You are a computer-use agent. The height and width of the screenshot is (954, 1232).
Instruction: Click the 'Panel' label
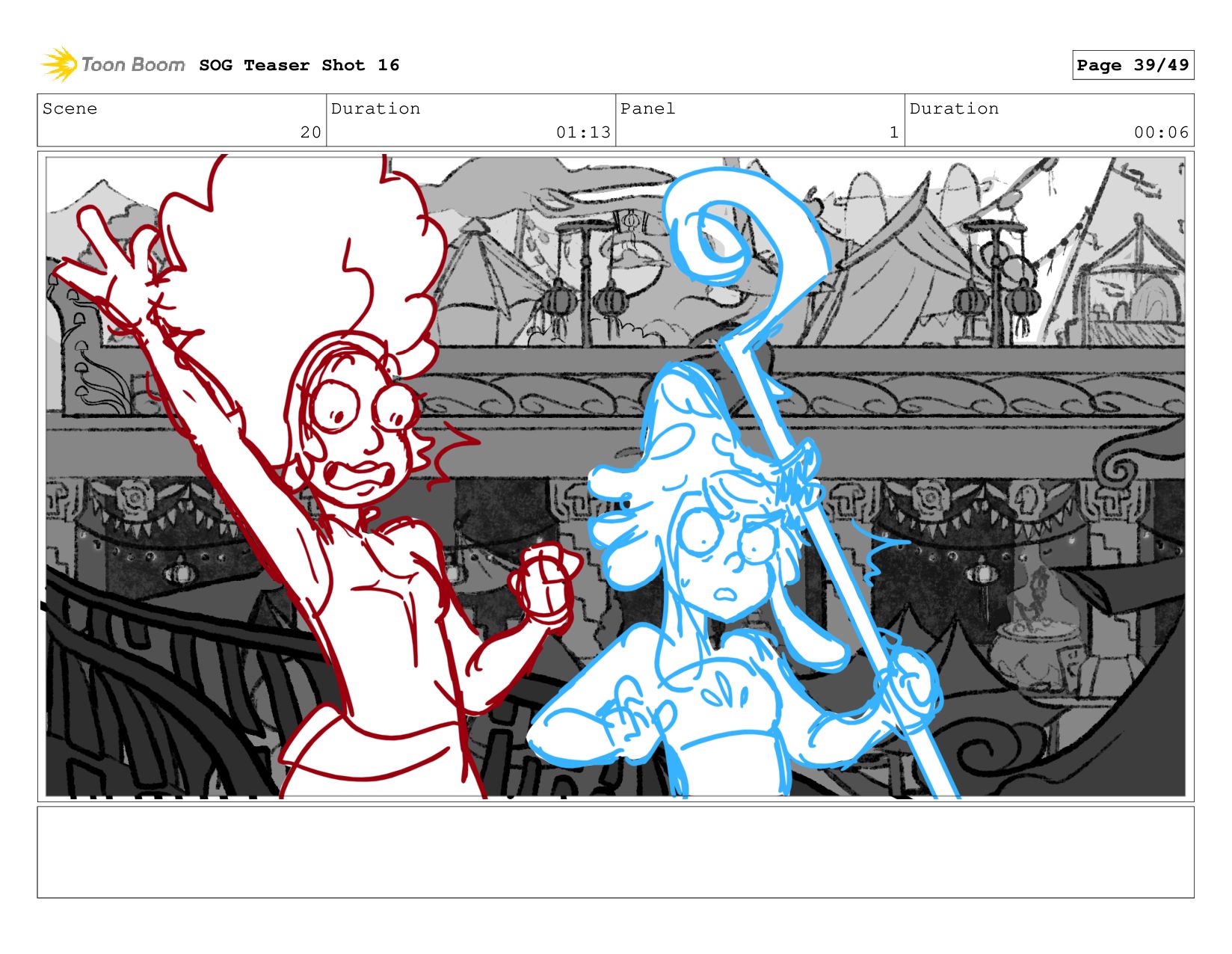pyautogui.click(x=647, y=108)
